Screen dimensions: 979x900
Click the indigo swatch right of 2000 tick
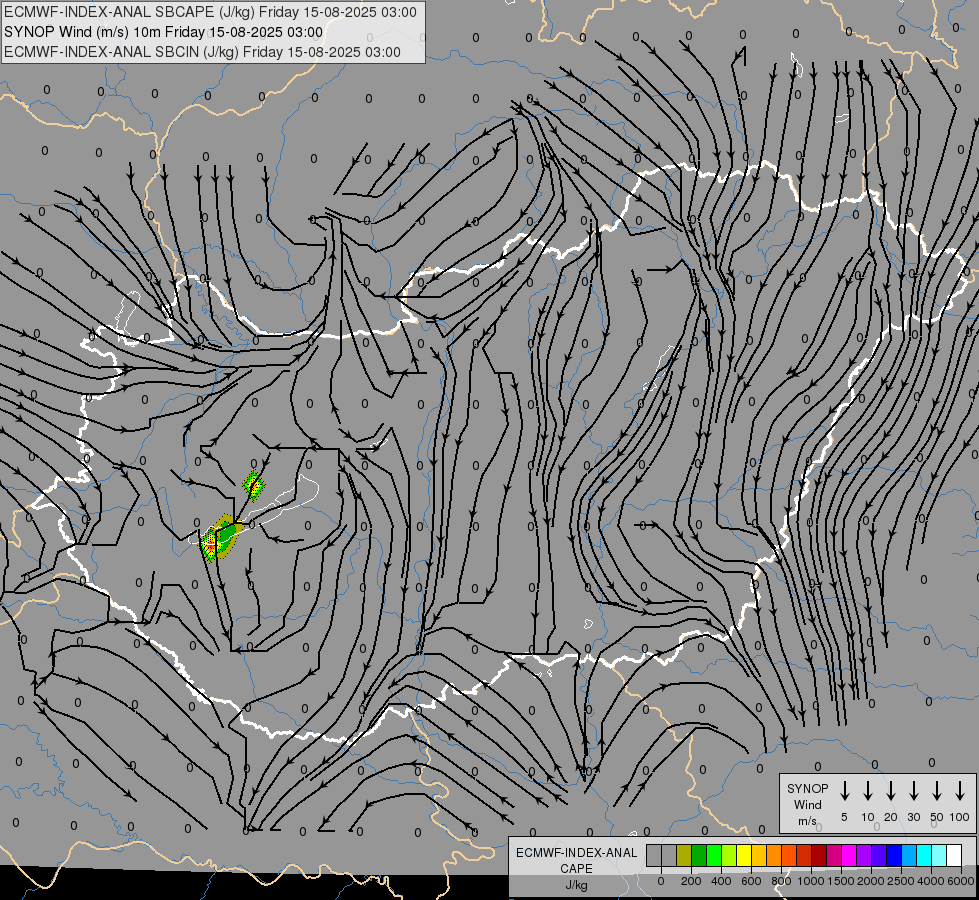click(x=878, y=856)
